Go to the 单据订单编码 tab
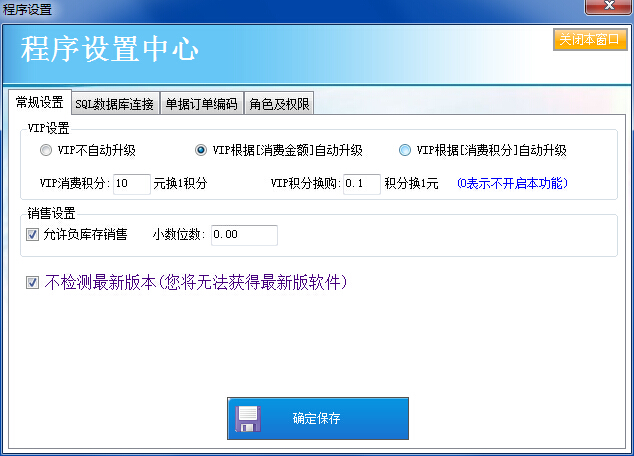Viewport: 634px width, 456px height. click(201, 104)
